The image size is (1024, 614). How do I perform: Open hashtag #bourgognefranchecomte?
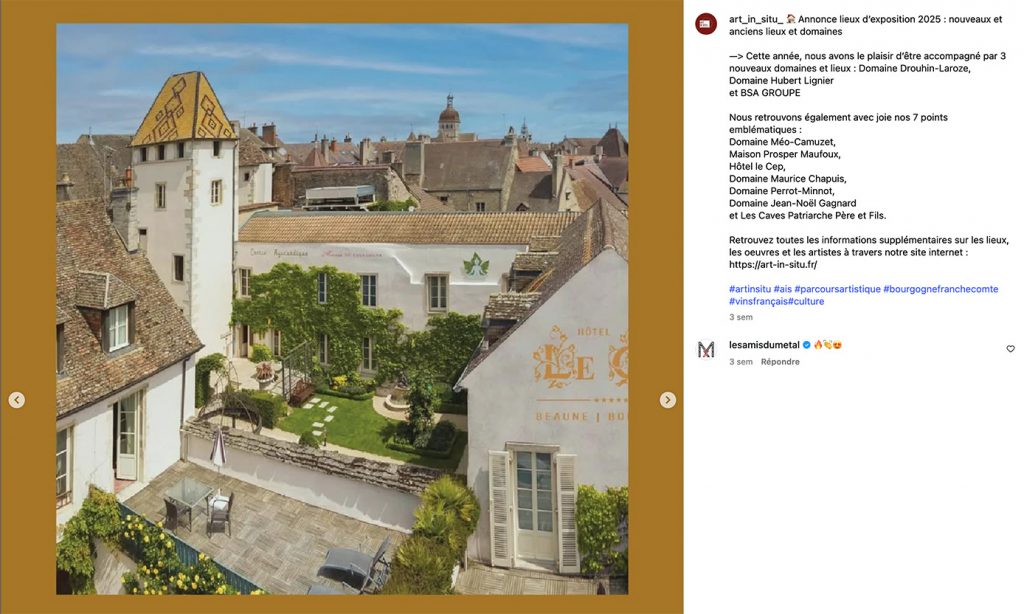(x=940, y=289)
